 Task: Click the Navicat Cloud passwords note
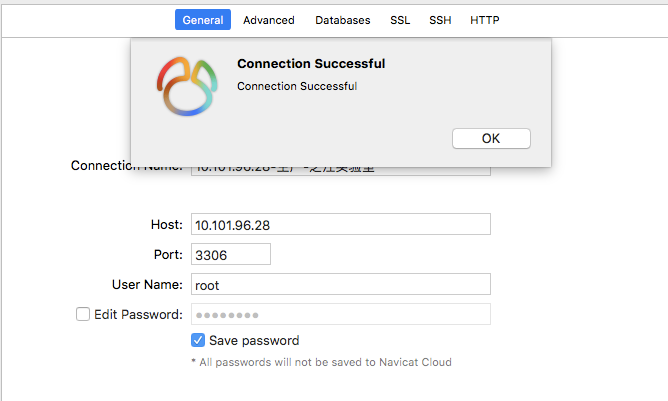point(322,362)
